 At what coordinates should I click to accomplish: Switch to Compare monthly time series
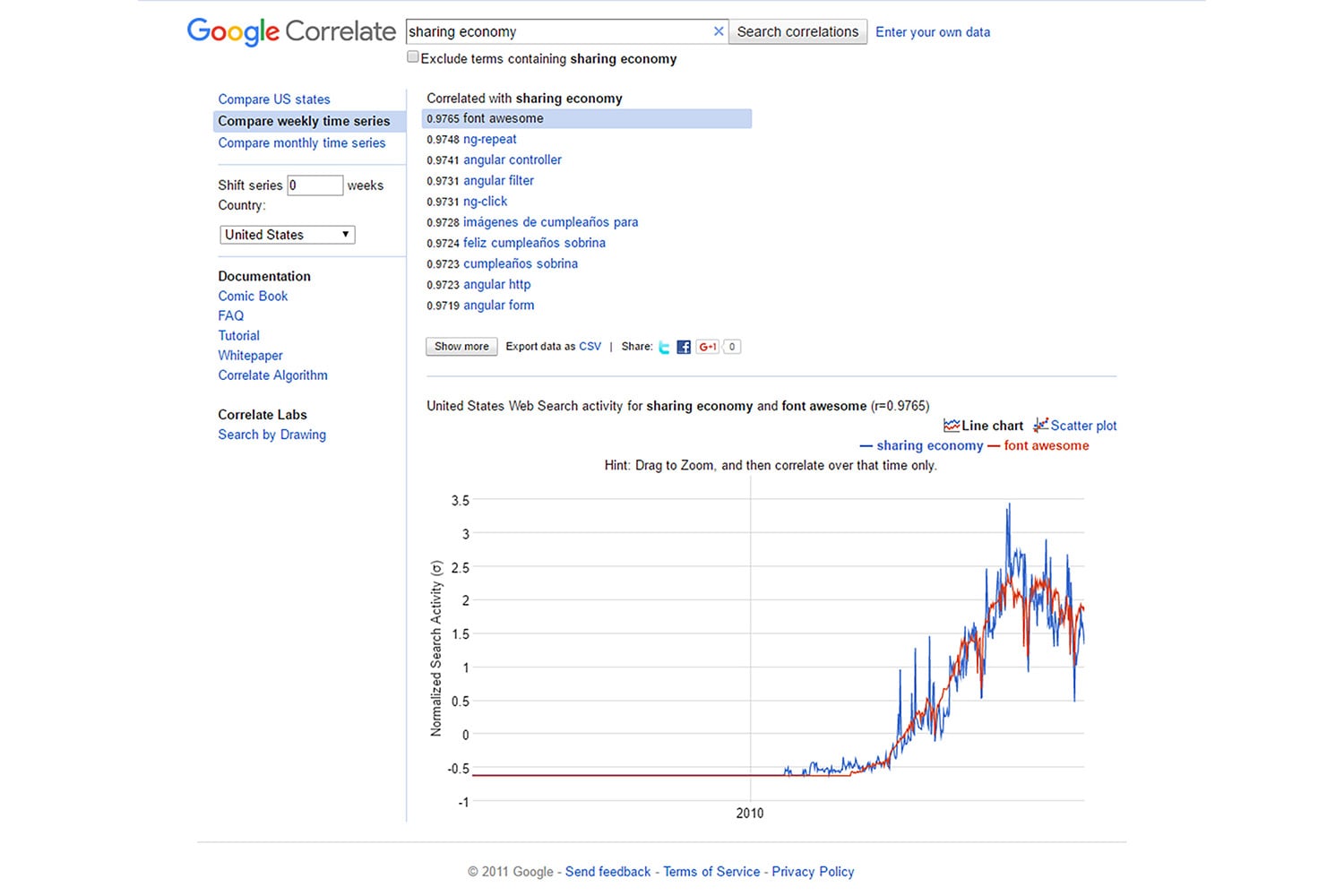[302, 143]
